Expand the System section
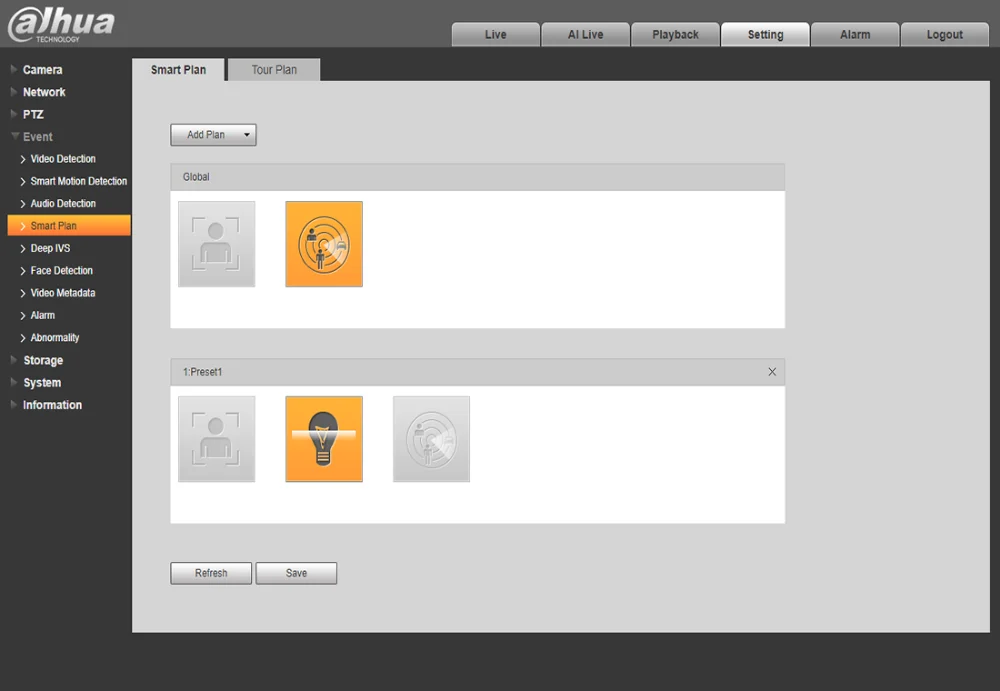 coord(42,383)
